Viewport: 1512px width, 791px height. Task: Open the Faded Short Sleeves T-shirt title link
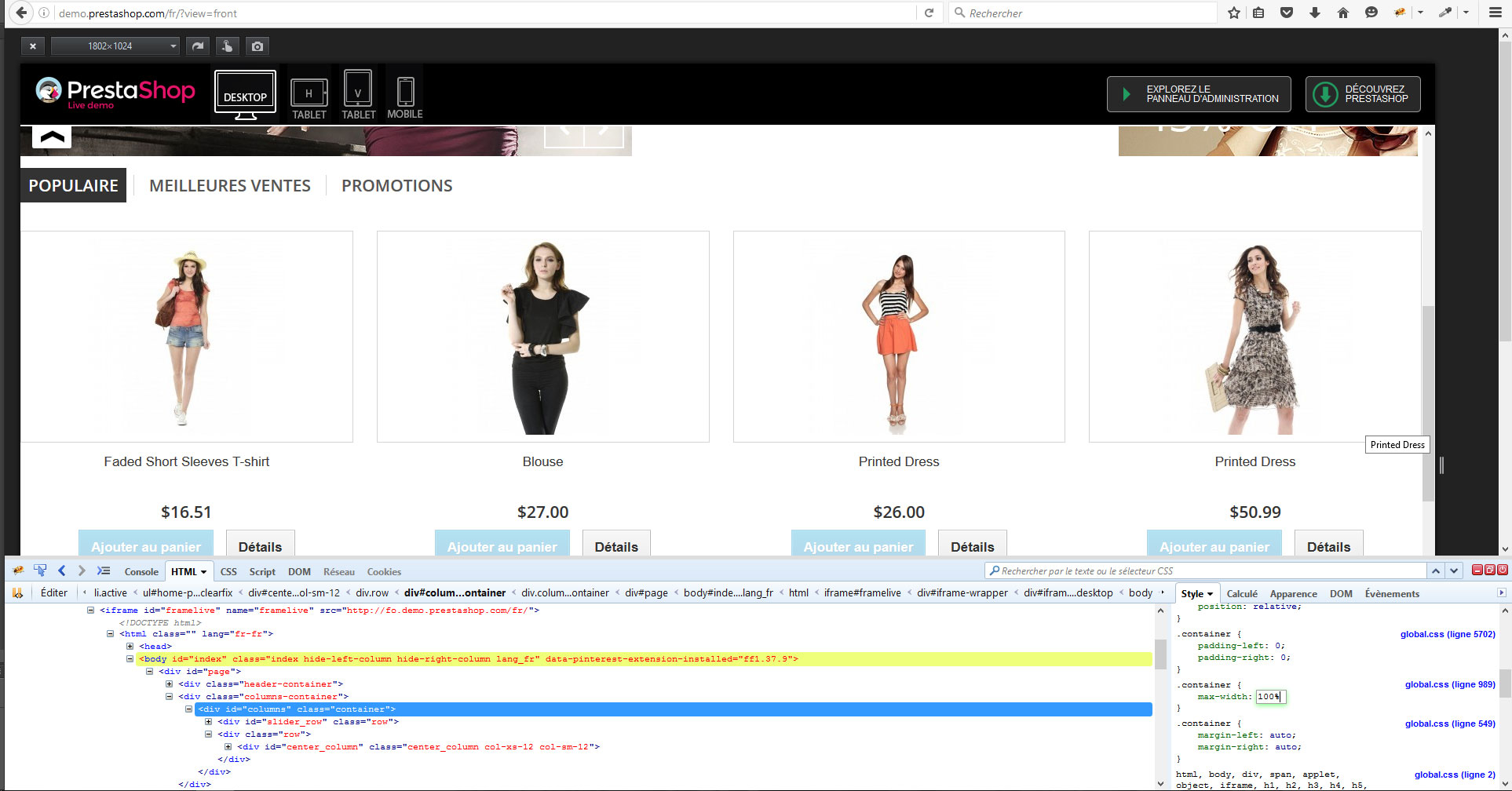(x=187, y=461)
